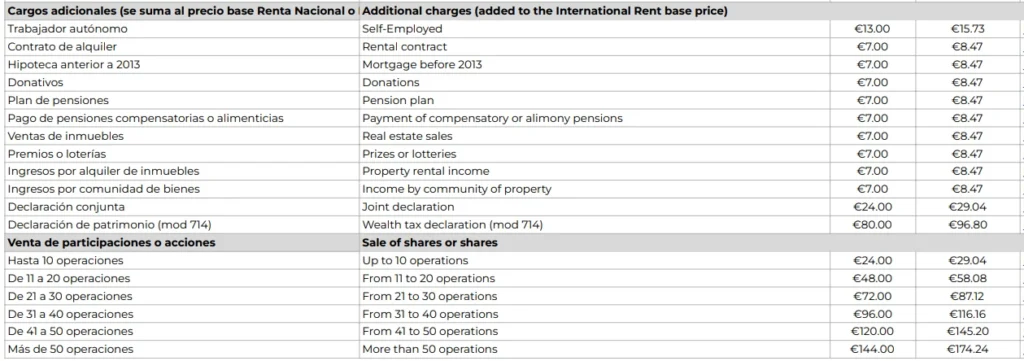The height and width of the screenshot is (361, 1024).
Task: Click the 'Up to 10 operations' cell
Action: coord(594,260)
